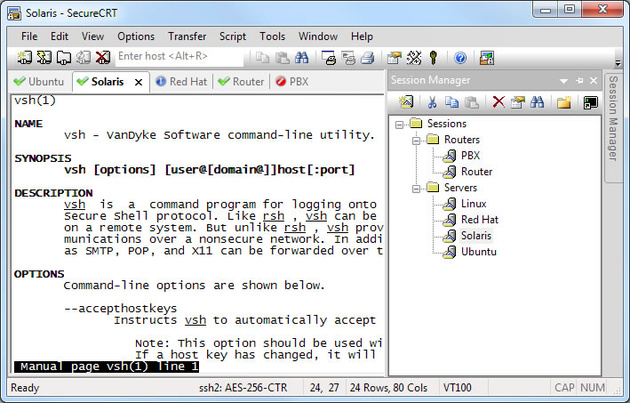The width and height of the screenshot is (630, 403).
Task: Click New Folder icon in Session Manager
Action: (564, 102)
